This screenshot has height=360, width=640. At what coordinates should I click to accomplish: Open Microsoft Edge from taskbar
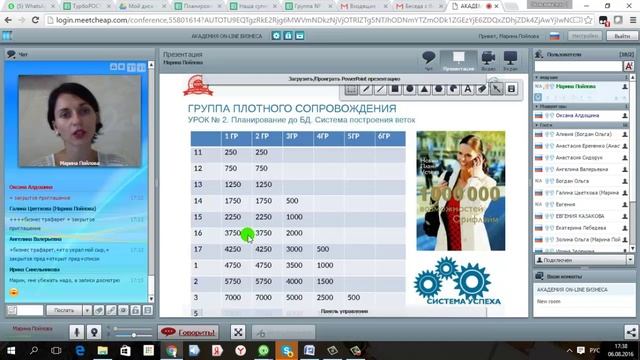(80, 350)
